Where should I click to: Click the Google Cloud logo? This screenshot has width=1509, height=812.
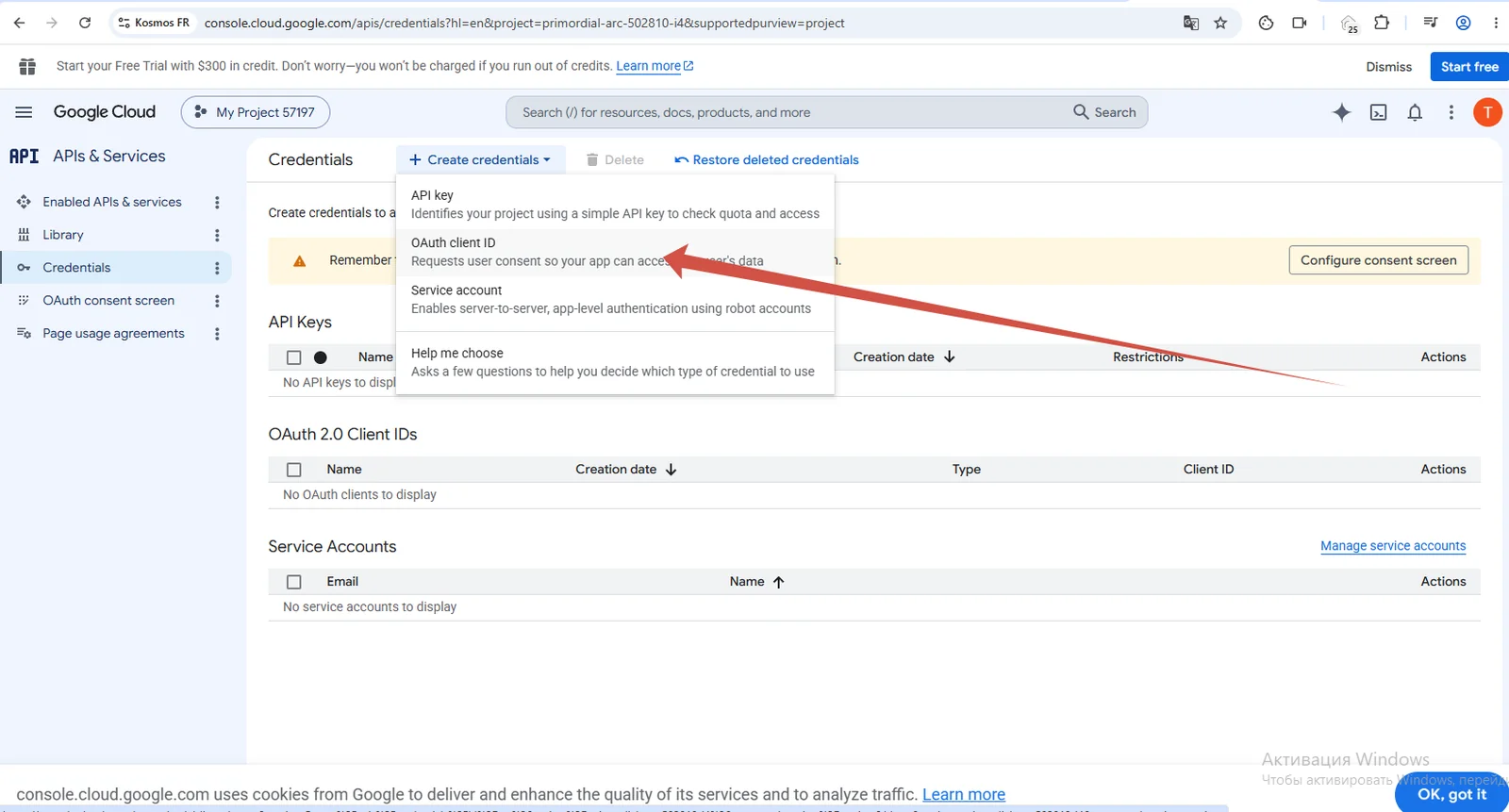coord(104,112)
